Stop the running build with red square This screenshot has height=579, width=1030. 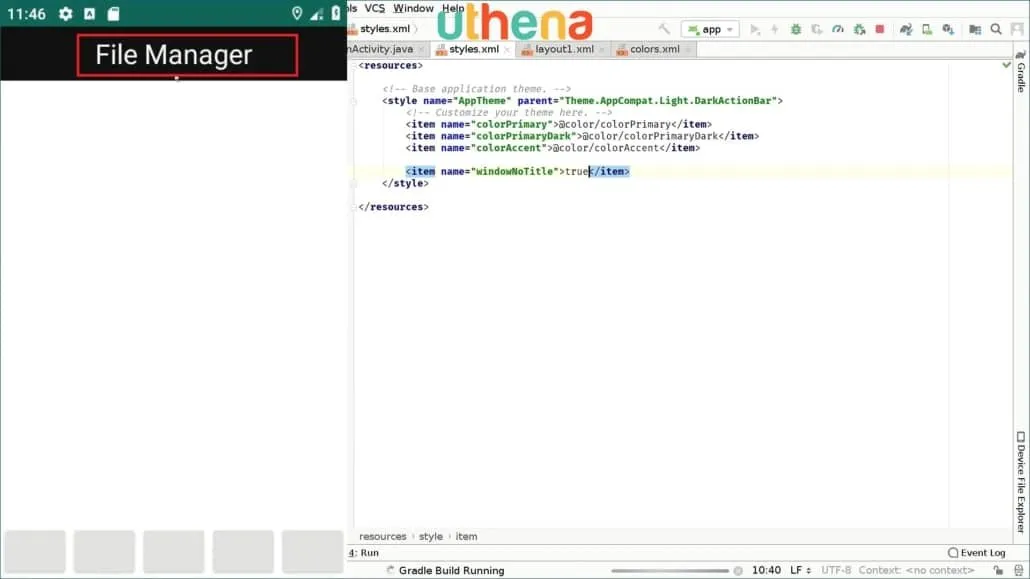(880, 30)
